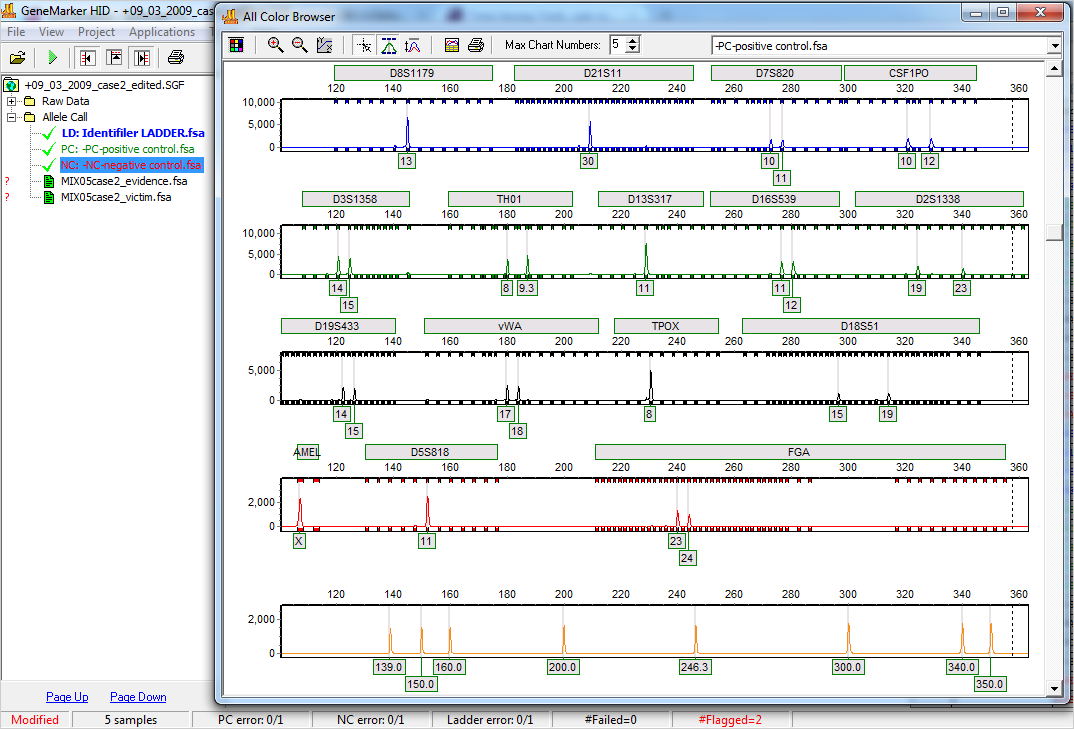1074x729 pixels.
Task: Select the TH01 marker label
Action: click(x=510, y=199)
